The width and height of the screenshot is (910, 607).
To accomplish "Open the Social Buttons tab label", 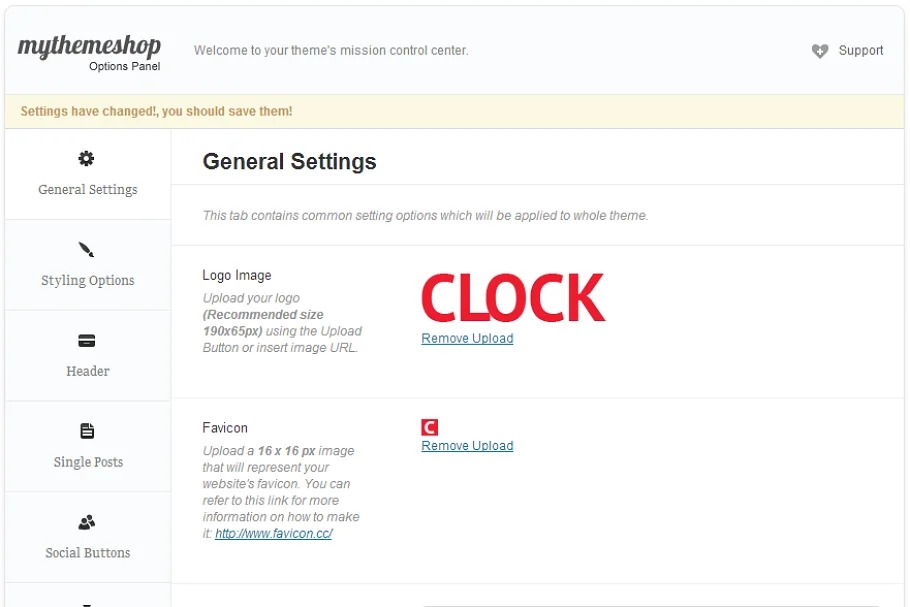I will click(x=88, y=553).
